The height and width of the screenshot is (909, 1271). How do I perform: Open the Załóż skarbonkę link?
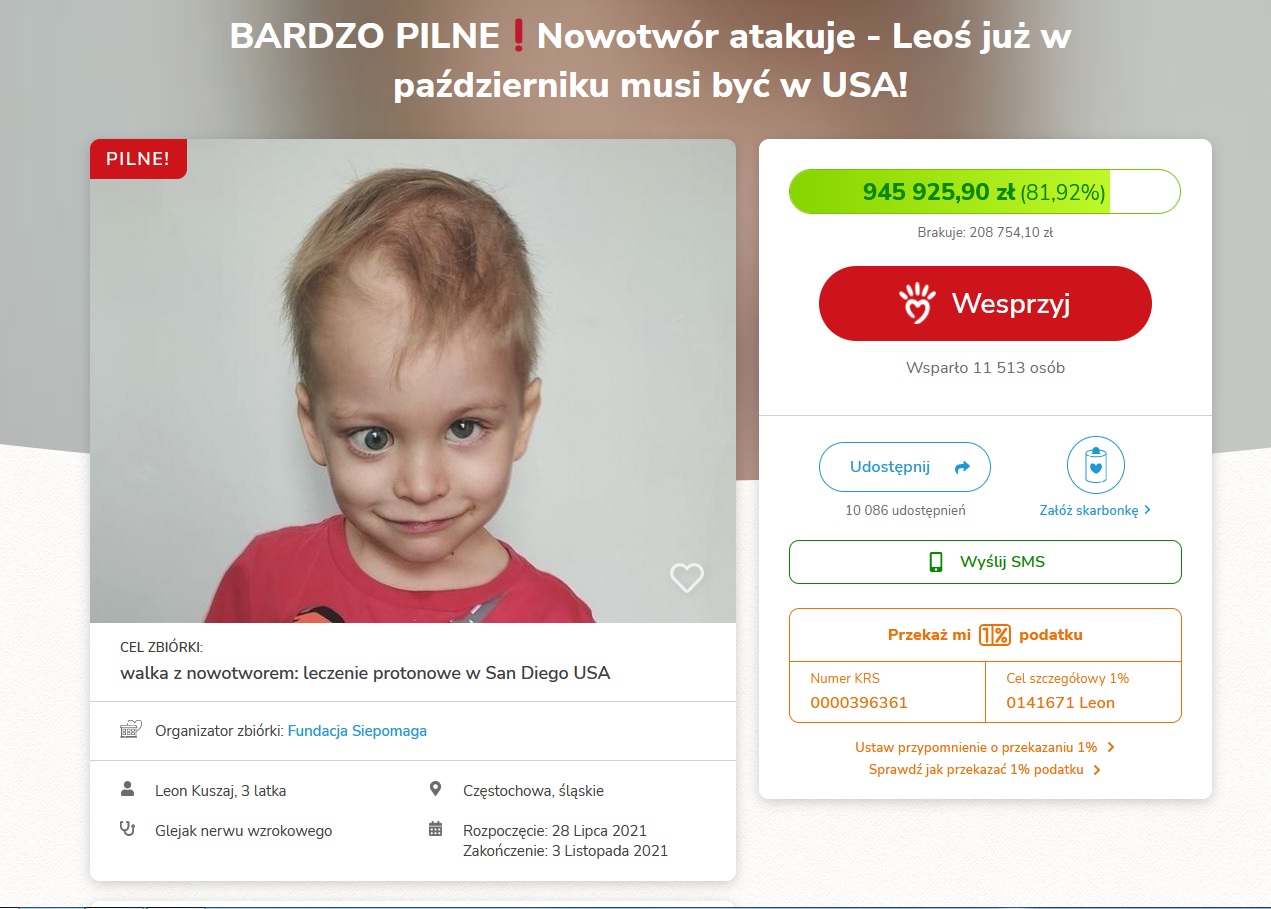click(x=1095, y=510)
